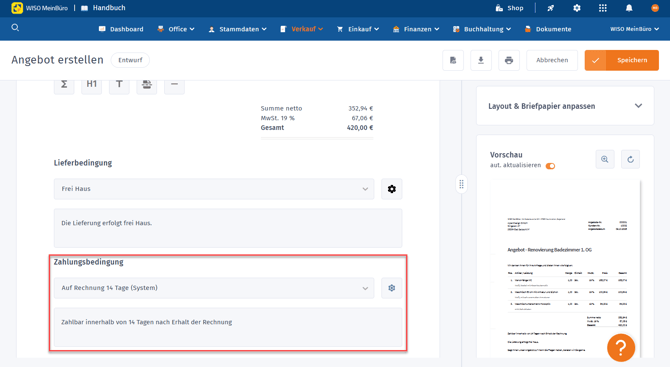Viewport: 670px width, 367px height.
Task: Click the panel divider drag handle
Action: pyautogui.click(x=461, y=184)
